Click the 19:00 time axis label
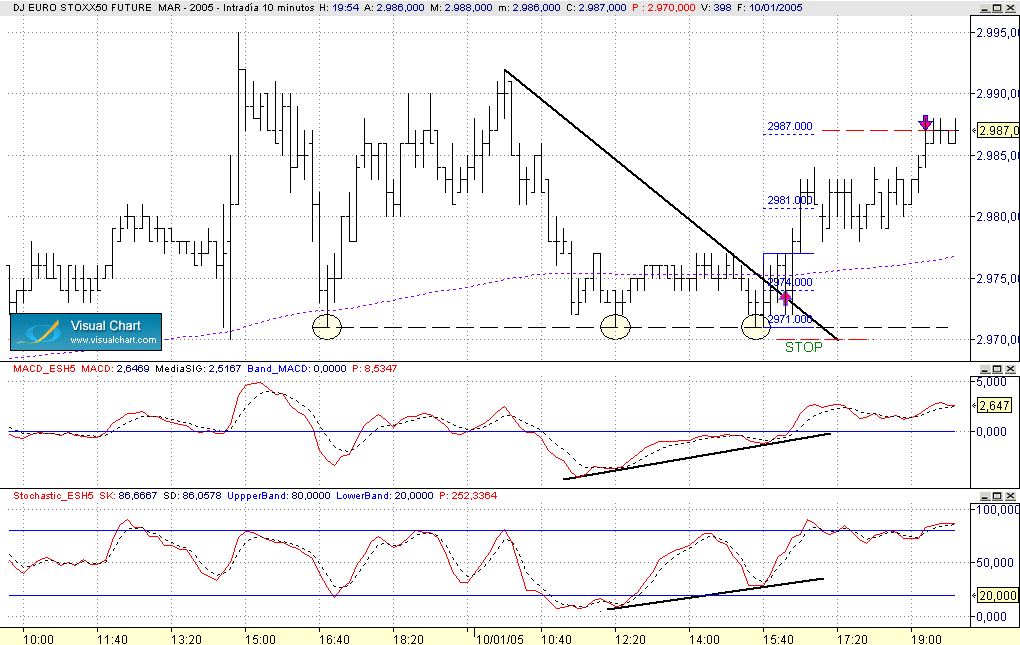The height and width of the screenshot is (645, 1020). (x=926, y=639)
